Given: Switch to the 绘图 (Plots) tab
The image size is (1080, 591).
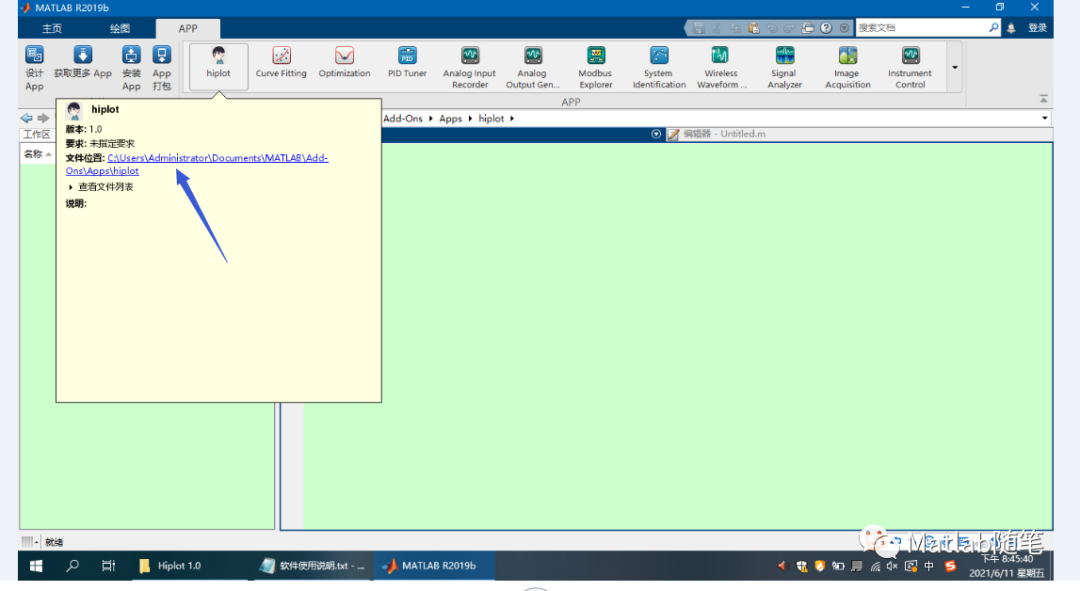Looking at the screenshot, I should pos(120,28).
